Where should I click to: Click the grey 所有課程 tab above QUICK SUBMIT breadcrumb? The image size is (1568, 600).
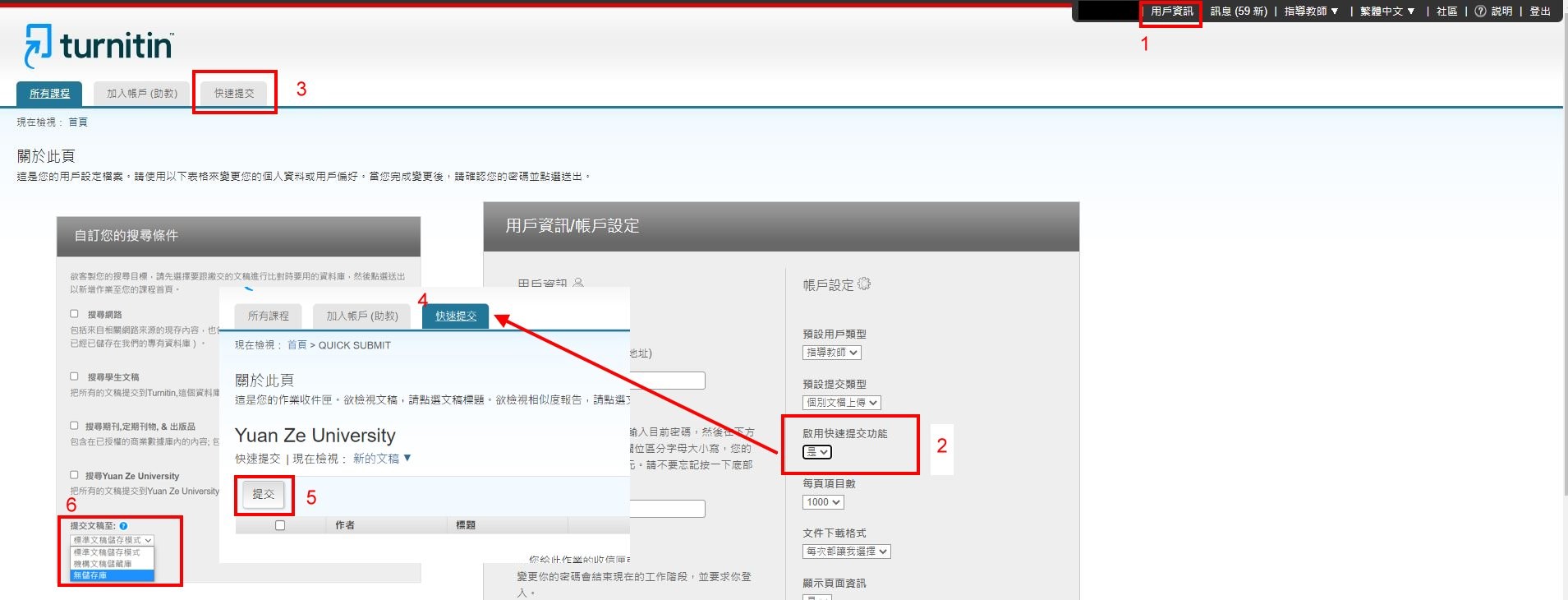pyautogui.click(x=269, y=316)
